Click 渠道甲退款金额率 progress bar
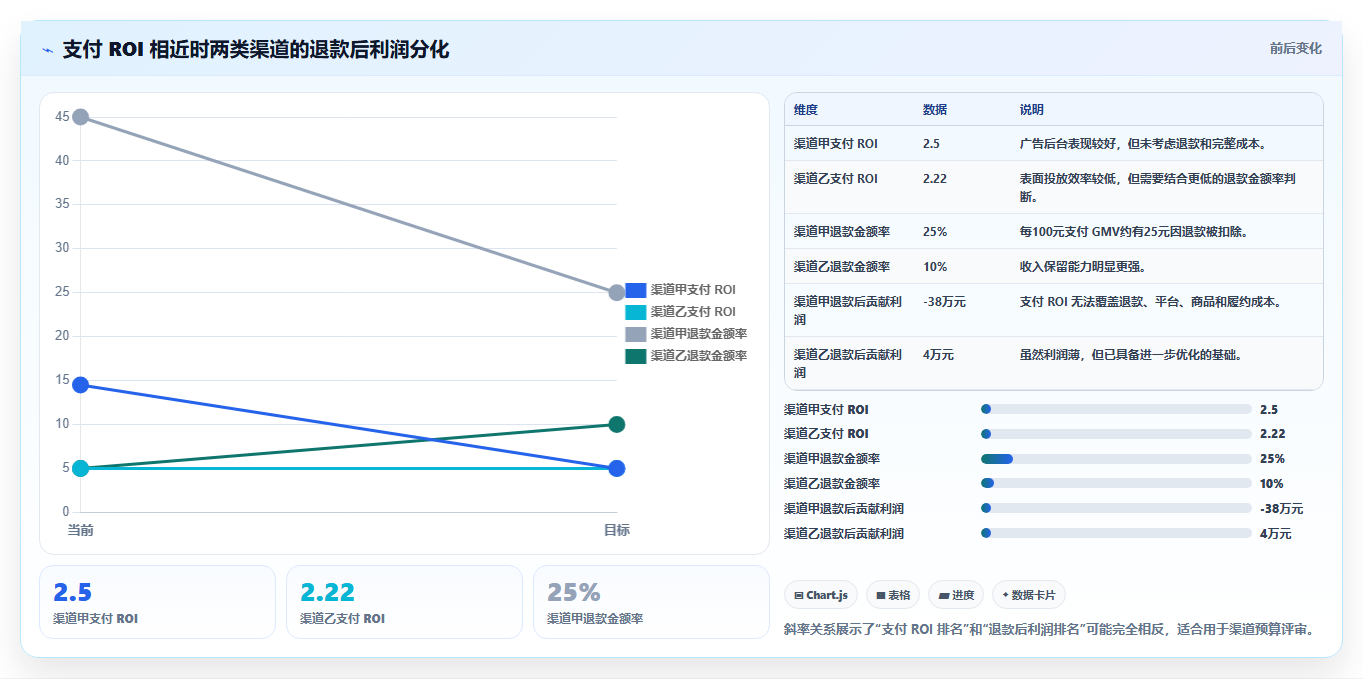The height and width of the screenshot is (679, 1363). [x=1116, y=459]
